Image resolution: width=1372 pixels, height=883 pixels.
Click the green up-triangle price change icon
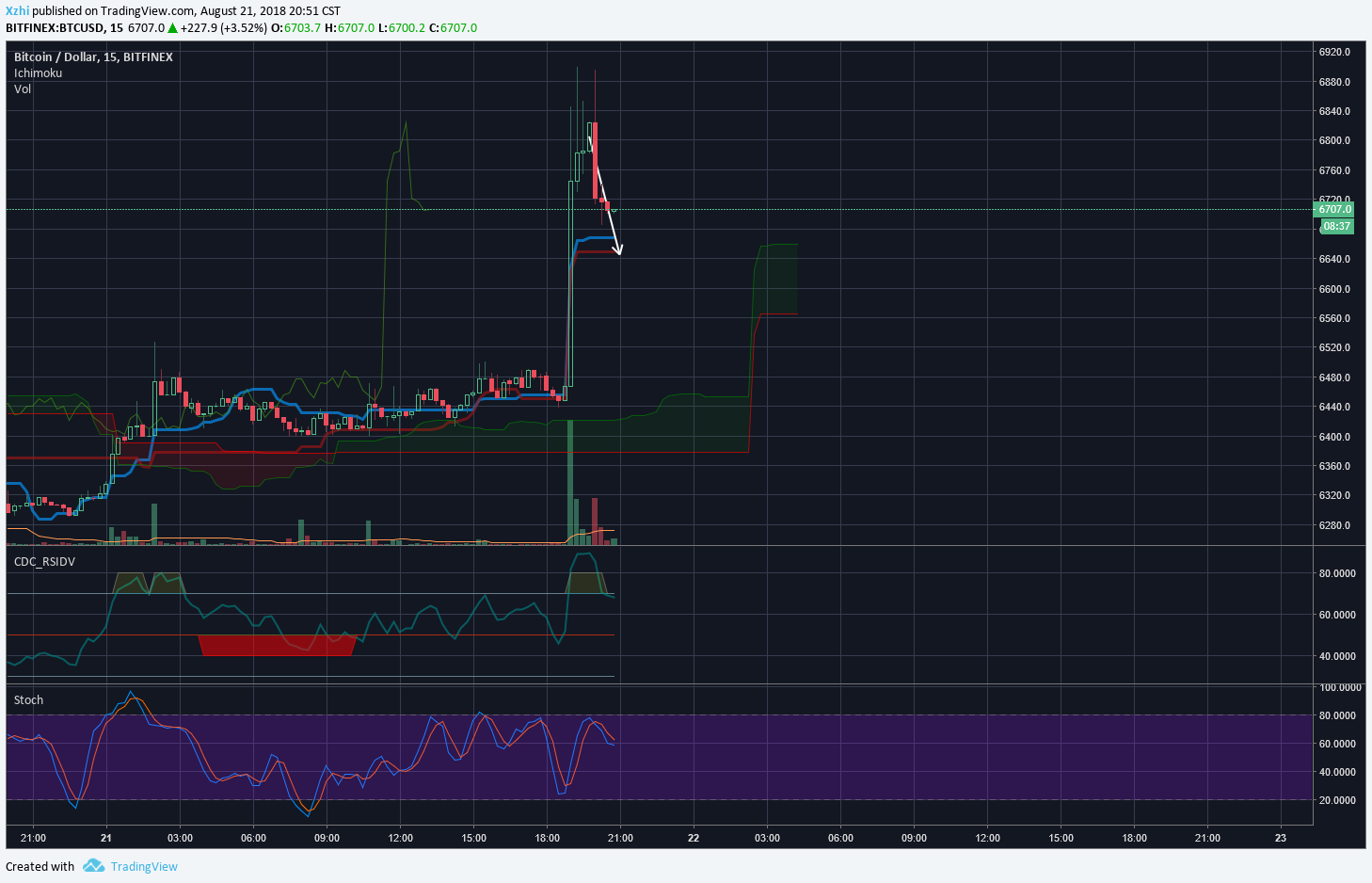(x=172, y=28)
